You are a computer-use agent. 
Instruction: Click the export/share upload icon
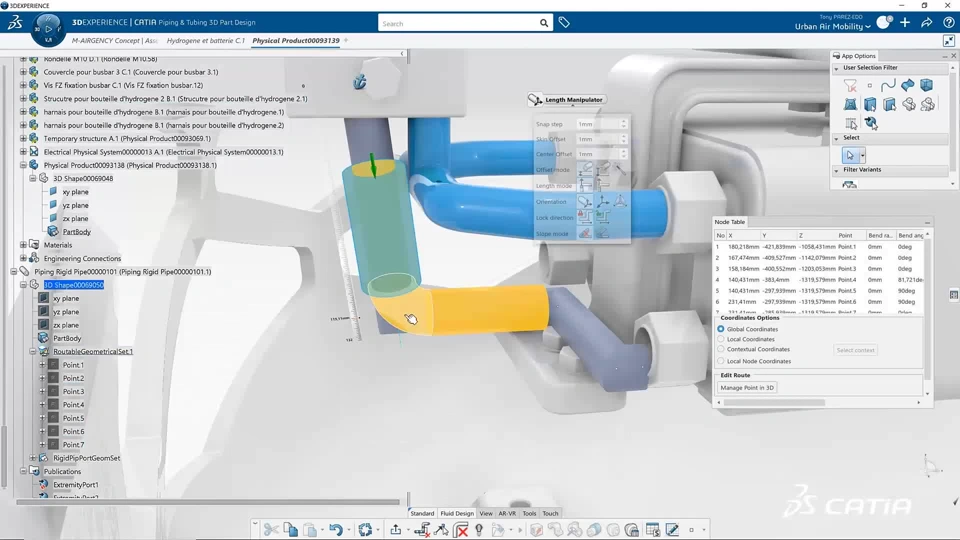pos(396,530)
